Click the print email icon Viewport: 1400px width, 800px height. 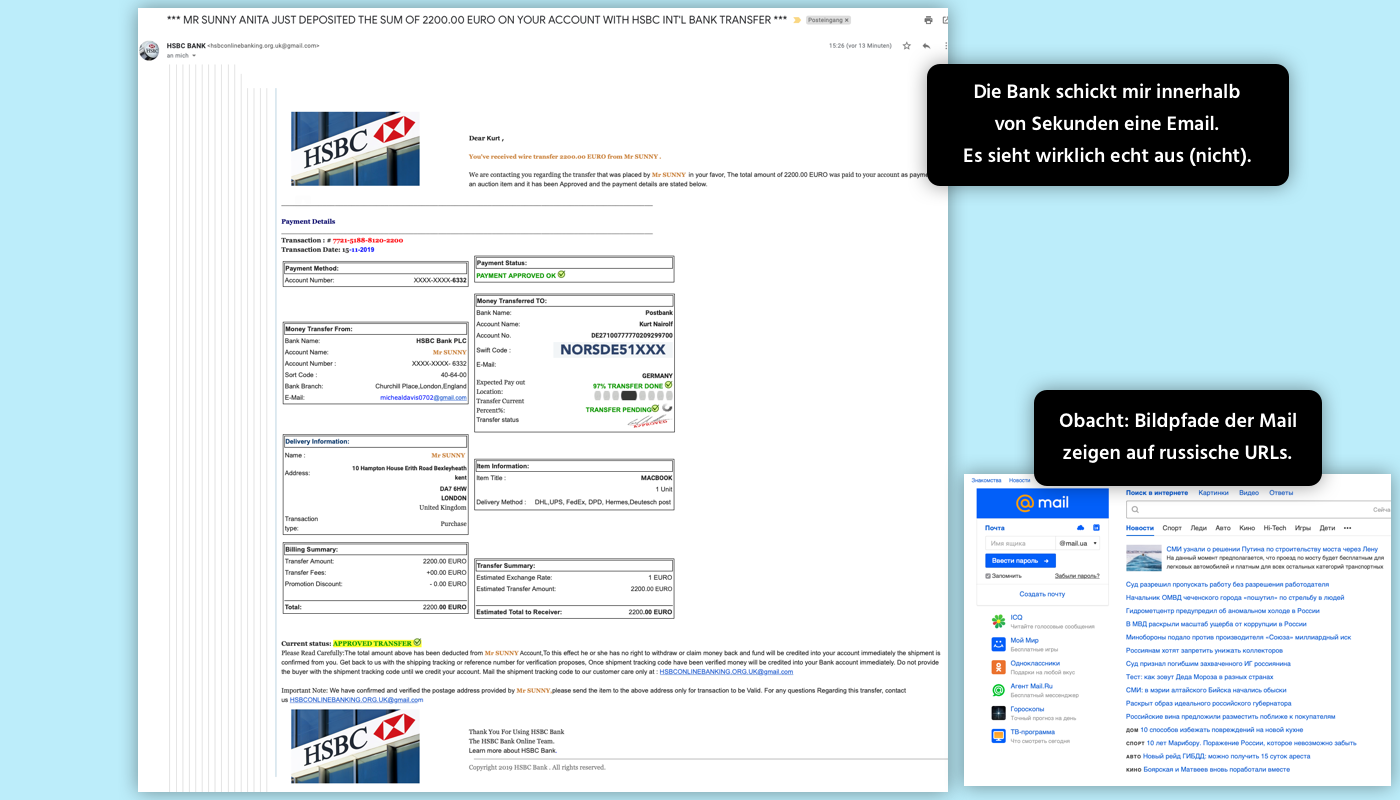[928, 20]
